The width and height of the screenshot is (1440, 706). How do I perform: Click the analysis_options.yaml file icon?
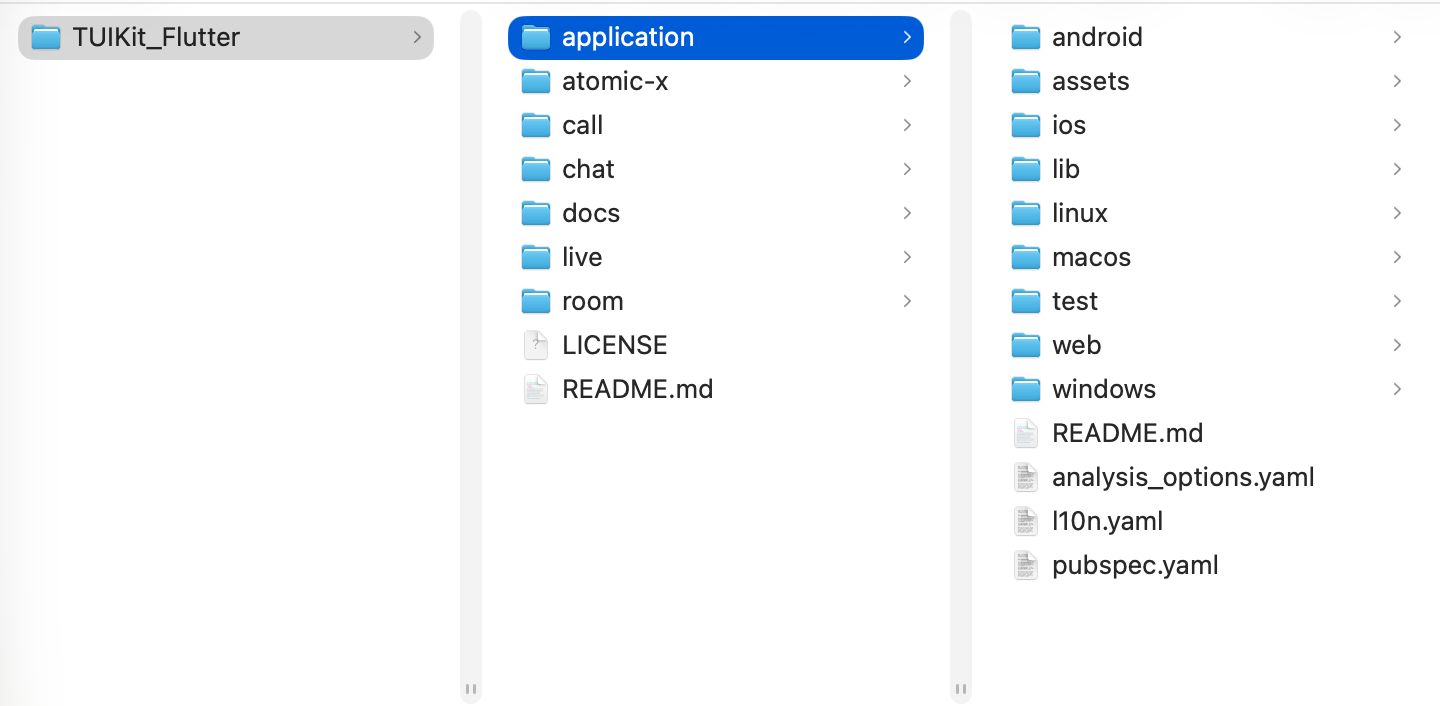coord(1026,477)
